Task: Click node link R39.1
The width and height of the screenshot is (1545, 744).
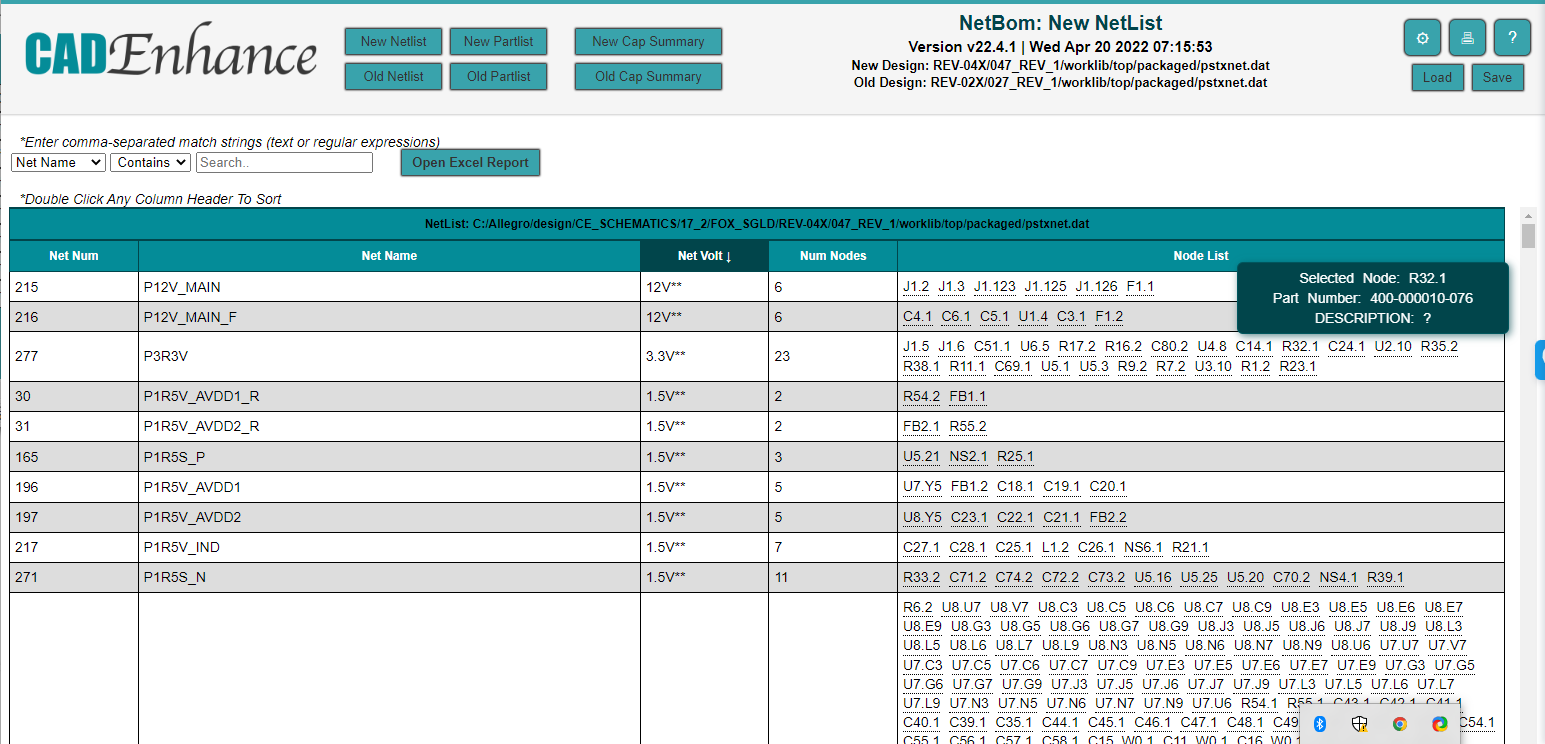Action: coord(1385,577)
